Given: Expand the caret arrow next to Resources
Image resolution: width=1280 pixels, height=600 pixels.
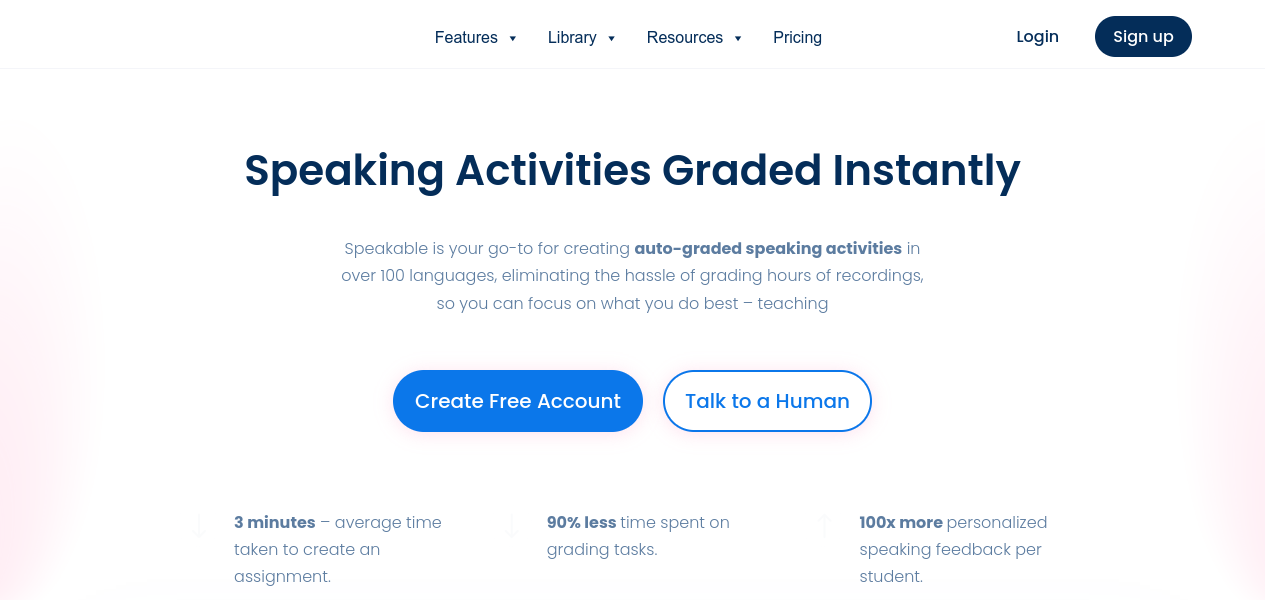Looking at the screenshot, I should pos(738,38).
